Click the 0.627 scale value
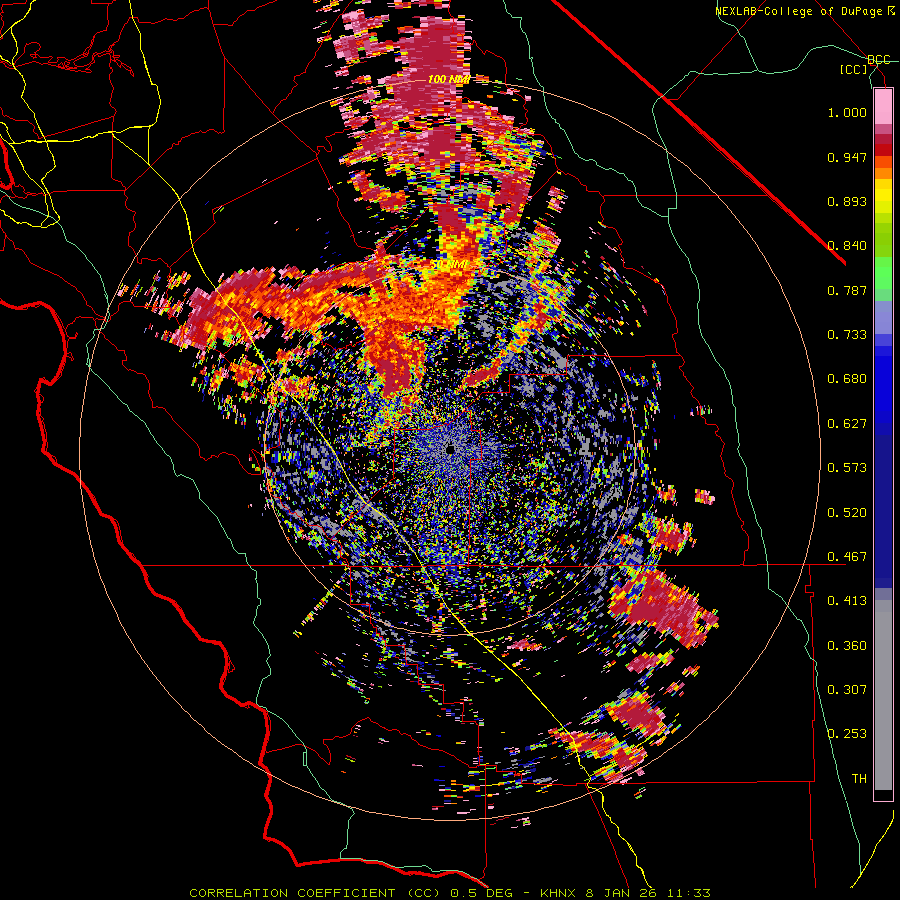900x900 pixels. [847, 424]
